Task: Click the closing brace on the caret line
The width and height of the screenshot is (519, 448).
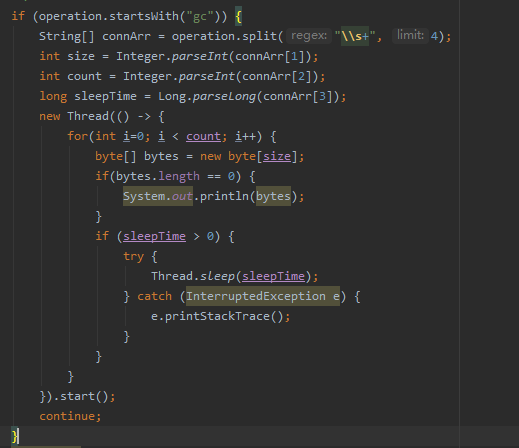Action: click(x=14, y=436)
